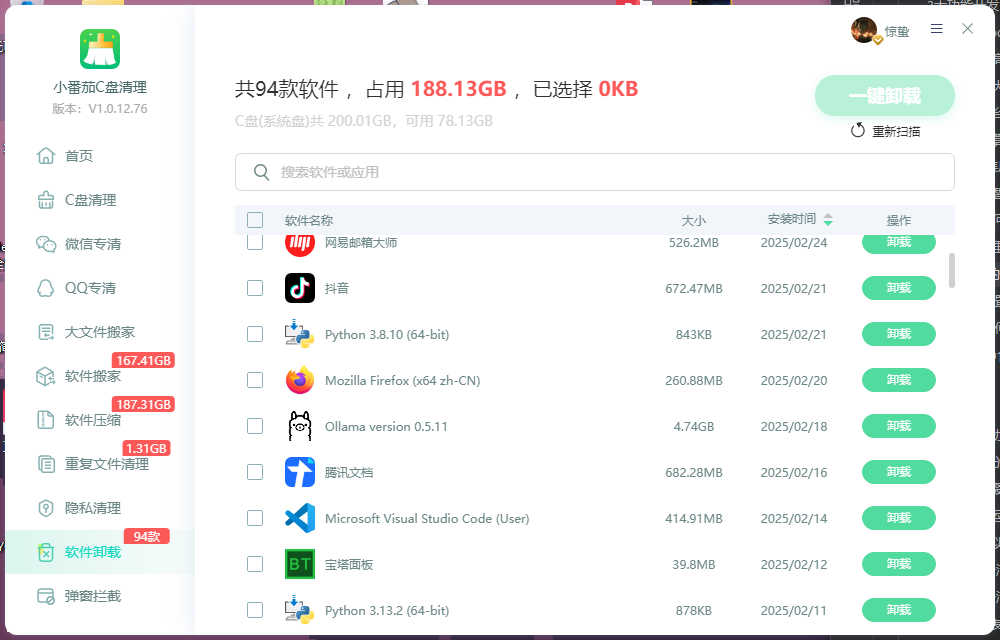Uninstall 宝塔面板 via 卸载 button
Image resolution: width=1000 pixels, height=640 pixels.
tap(899, 564)
